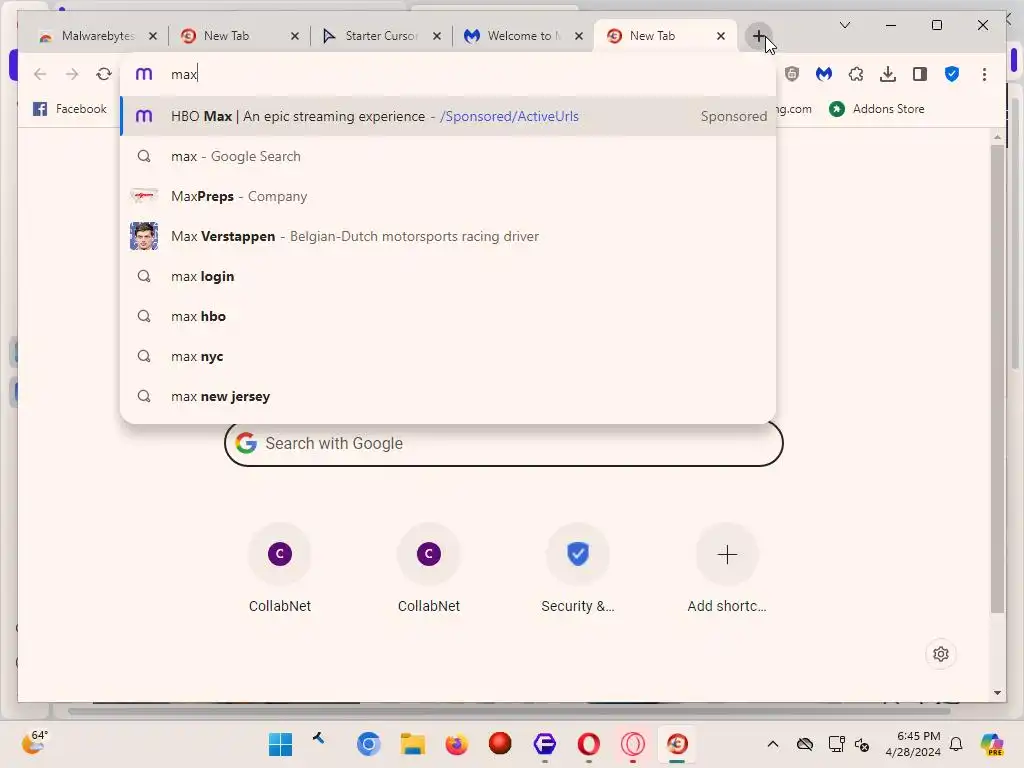This screenshot has width=1024, height=768.
Task: Open Malwarebytes extension icon in toolbar
Action: click(824, 74)
